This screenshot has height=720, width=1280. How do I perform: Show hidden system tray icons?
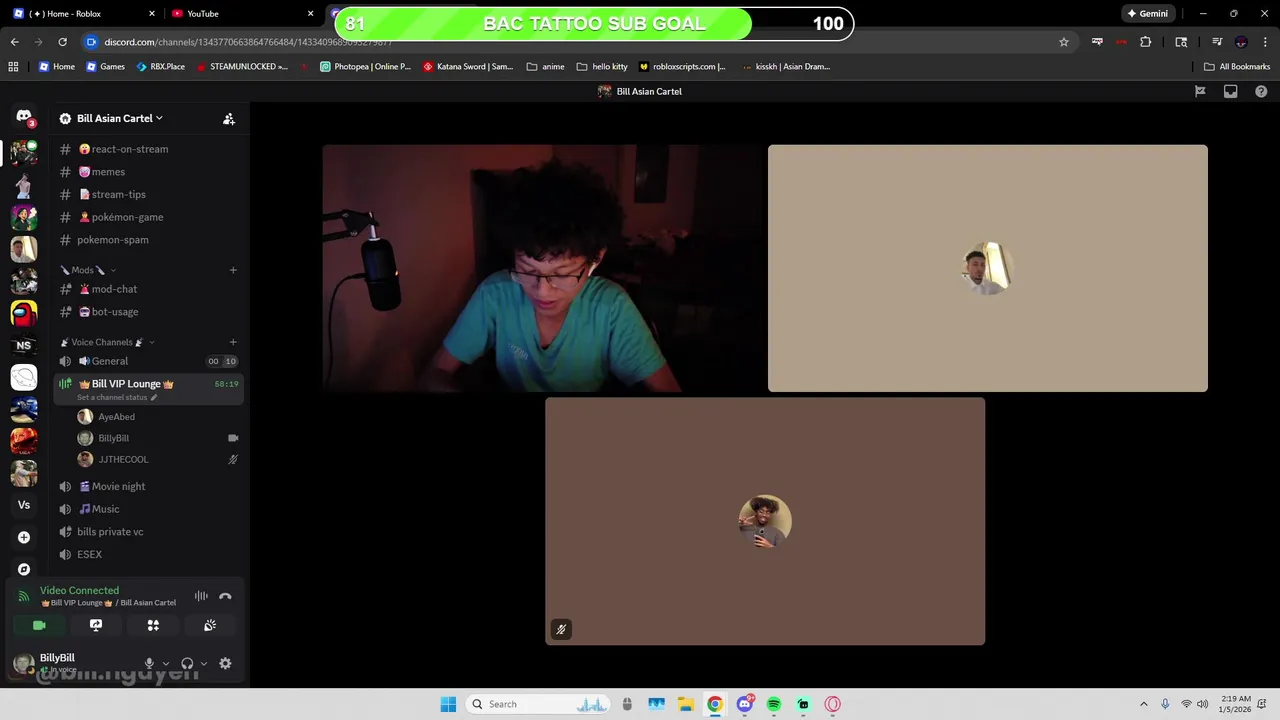tap(1144, 704)
